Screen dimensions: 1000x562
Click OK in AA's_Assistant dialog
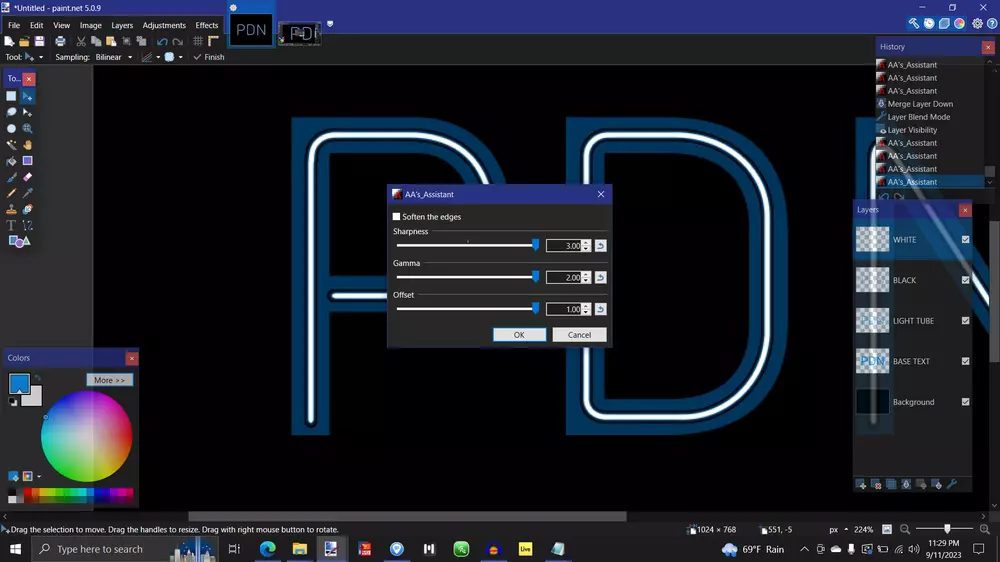[x=519, y=335]
